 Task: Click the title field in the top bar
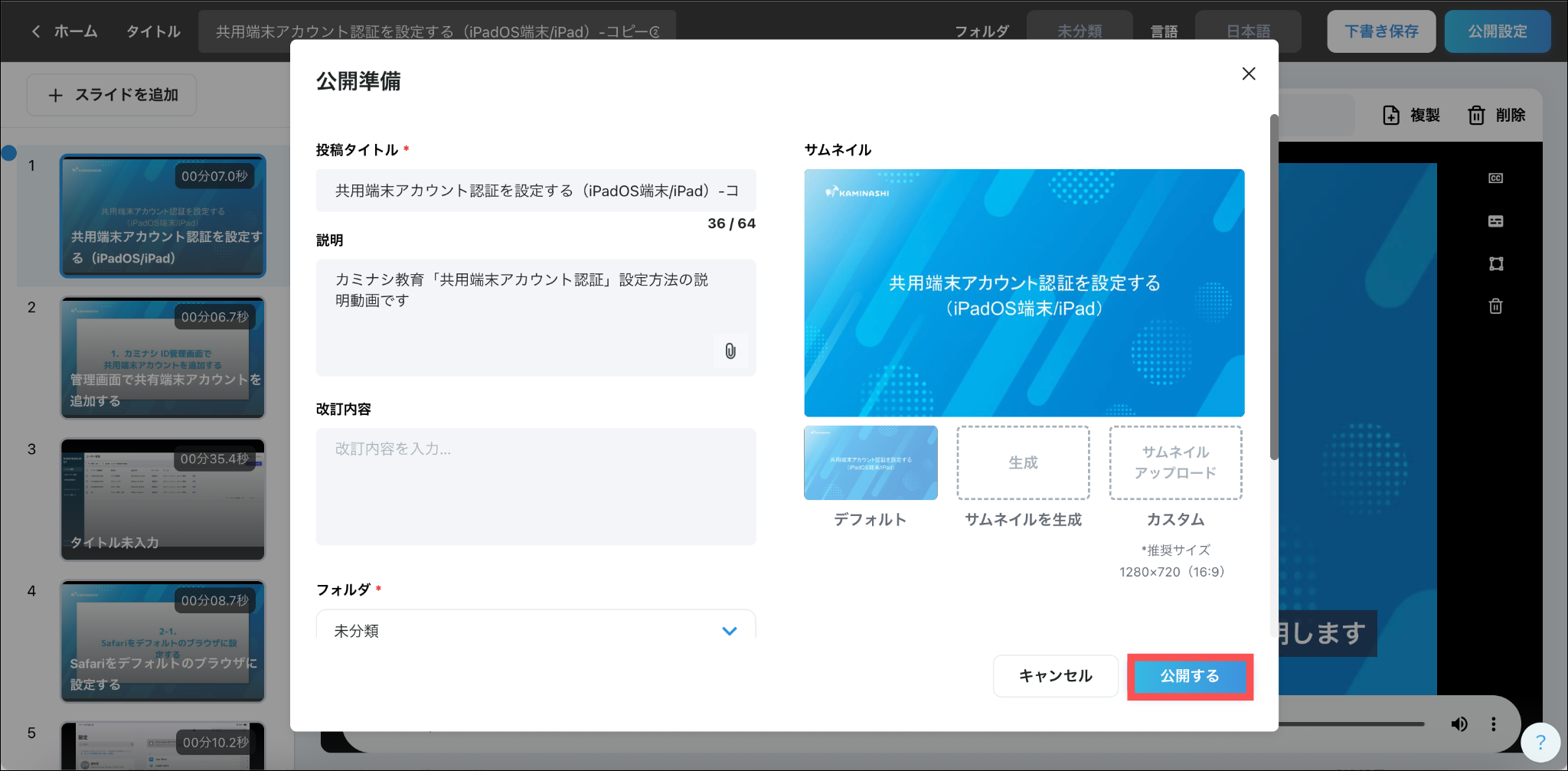(x=437, y=31)
